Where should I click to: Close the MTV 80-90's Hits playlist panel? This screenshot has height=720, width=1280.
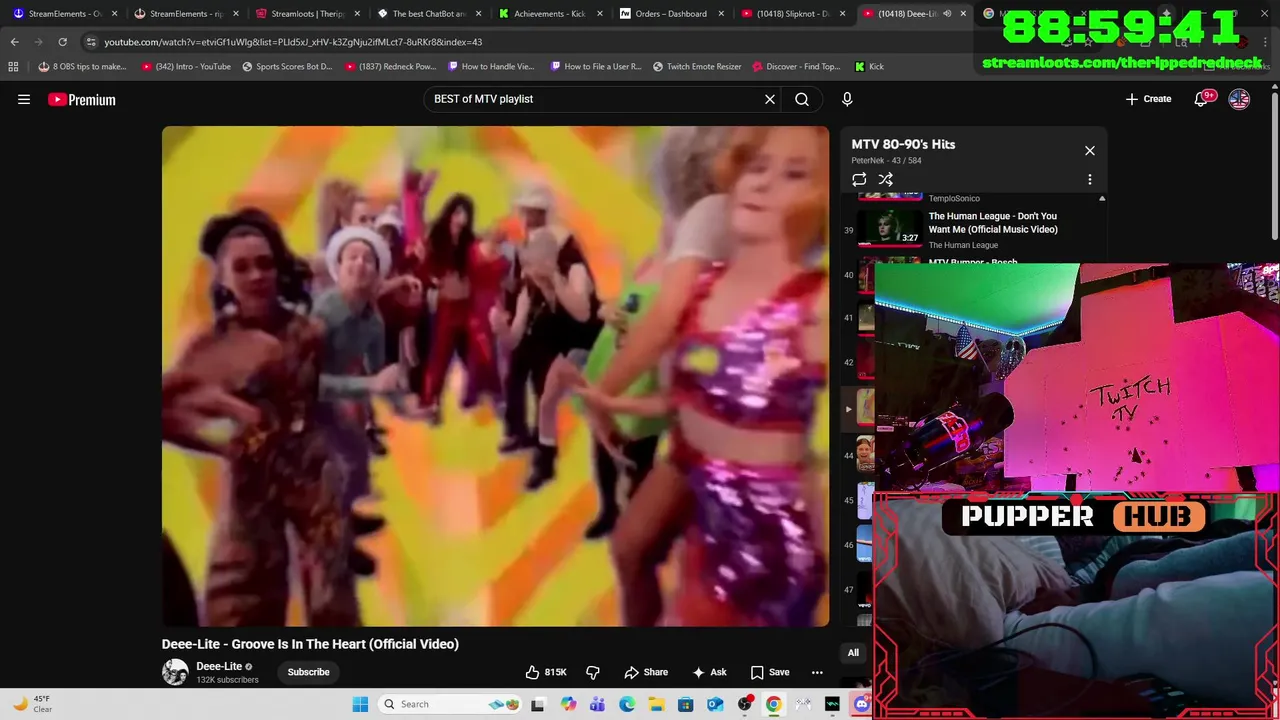pyautogui.click(x=1090, y=150)
